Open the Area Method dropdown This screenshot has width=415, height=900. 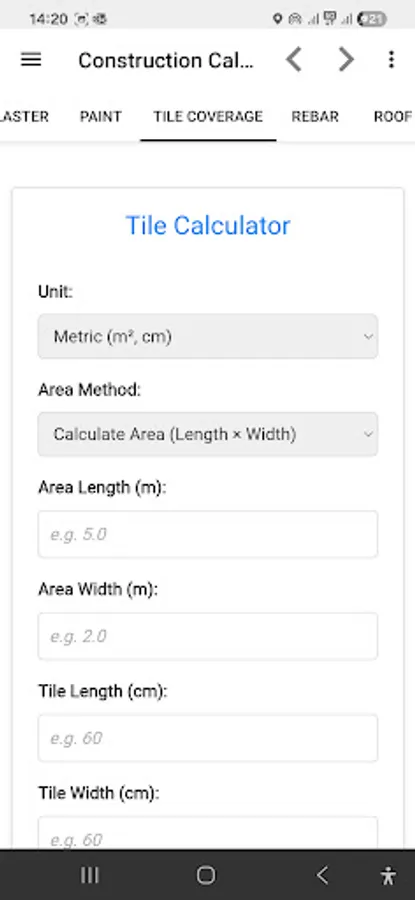(x=208, y=434)
